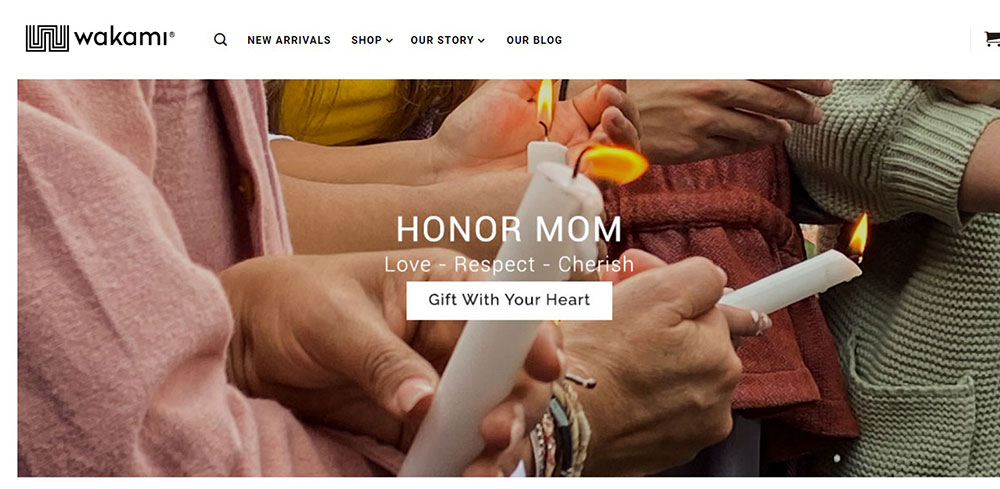Open the Shop menu
The image size is (1000, 489).
[366, 40]
